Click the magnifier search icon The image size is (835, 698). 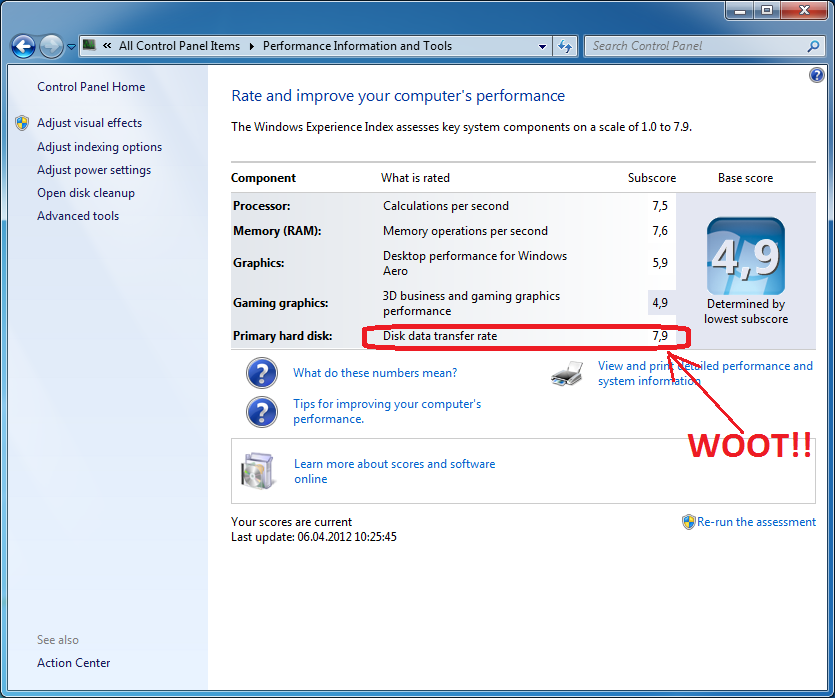813,46
